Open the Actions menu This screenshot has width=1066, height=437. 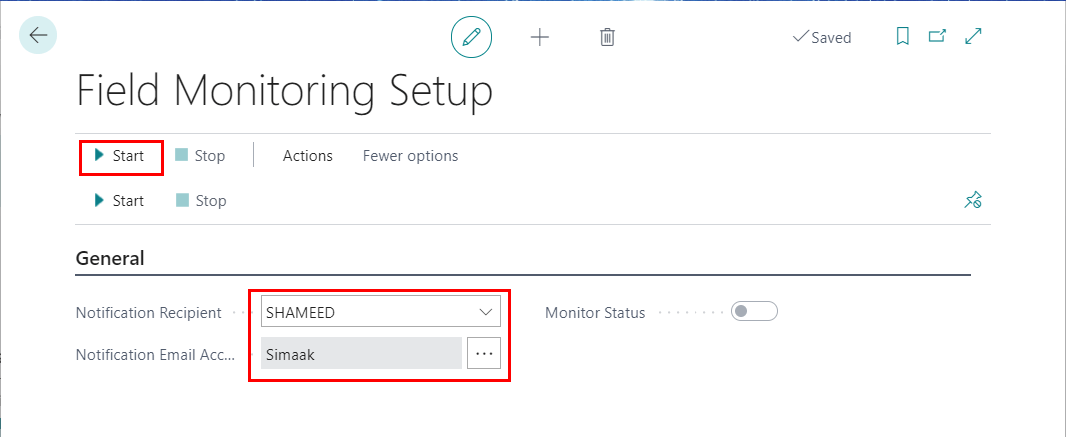pyautogui.click(x=307, y=156)
